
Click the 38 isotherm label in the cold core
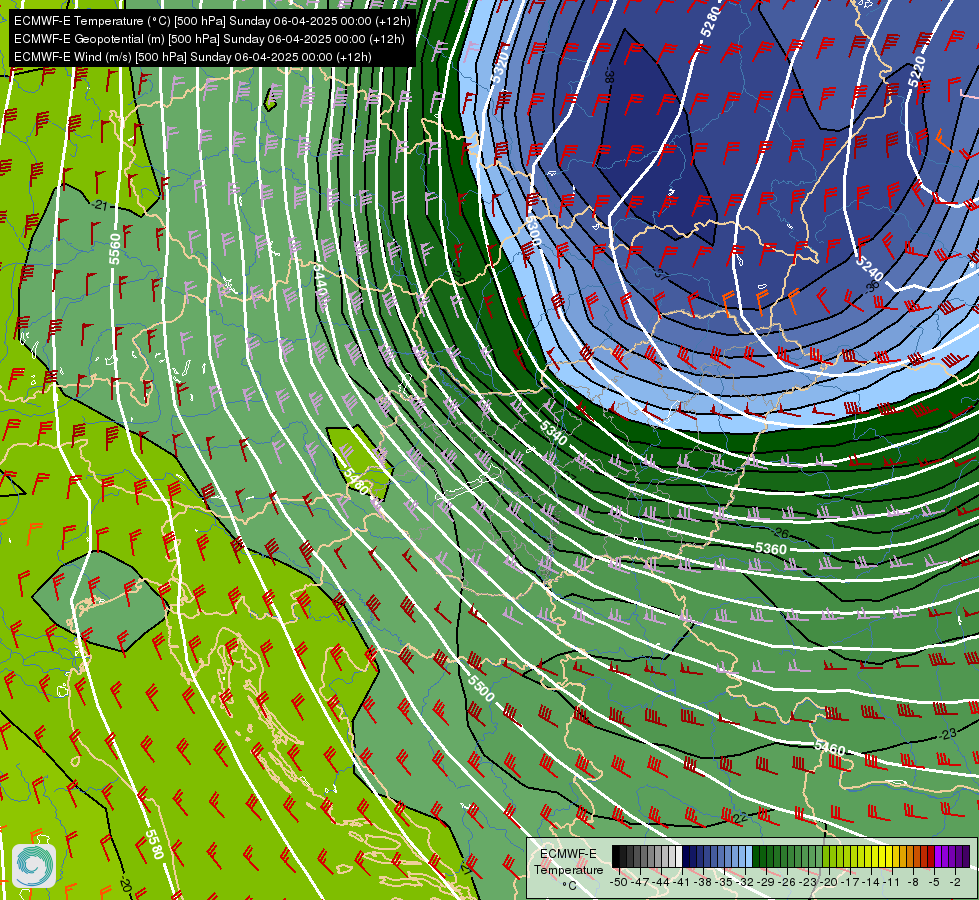tap(609, 77)
